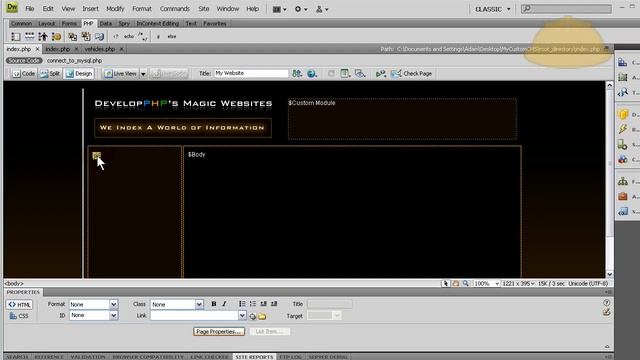
Task: Toggle Italic formatting in Properties
Action: click(x=224, y=304)
